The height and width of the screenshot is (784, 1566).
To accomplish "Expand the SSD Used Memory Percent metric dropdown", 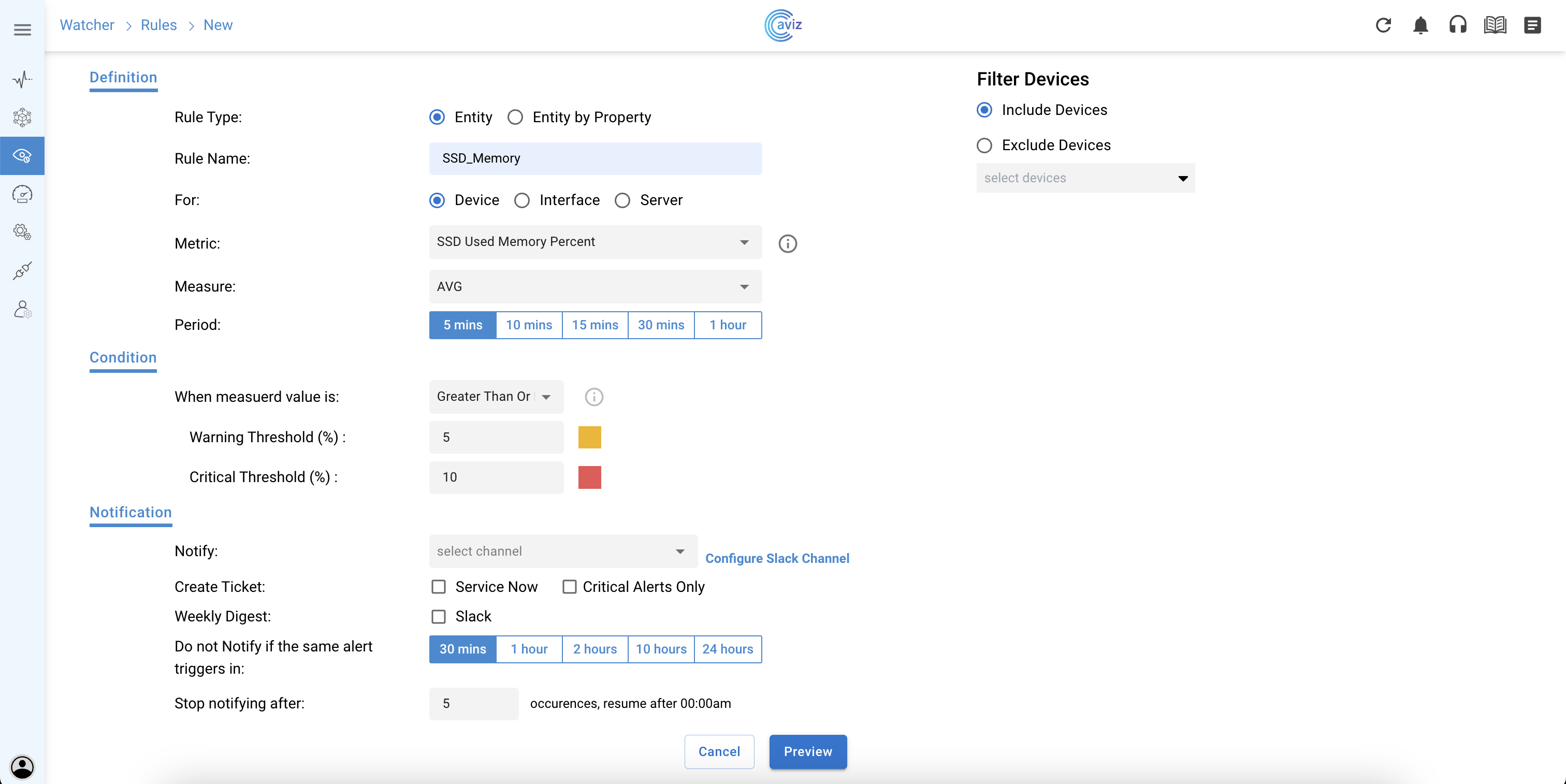I will 594,242.
